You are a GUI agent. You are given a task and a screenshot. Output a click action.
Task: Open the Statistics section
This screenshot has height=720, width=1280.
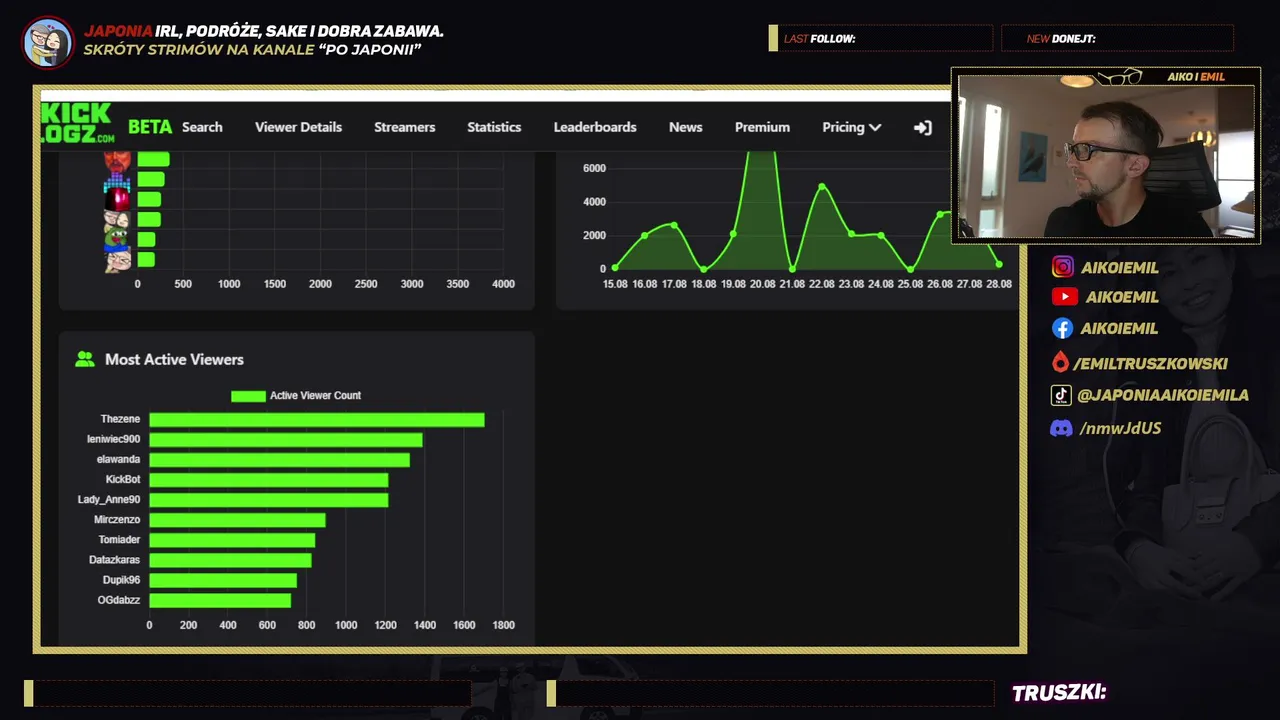point(494,127)
